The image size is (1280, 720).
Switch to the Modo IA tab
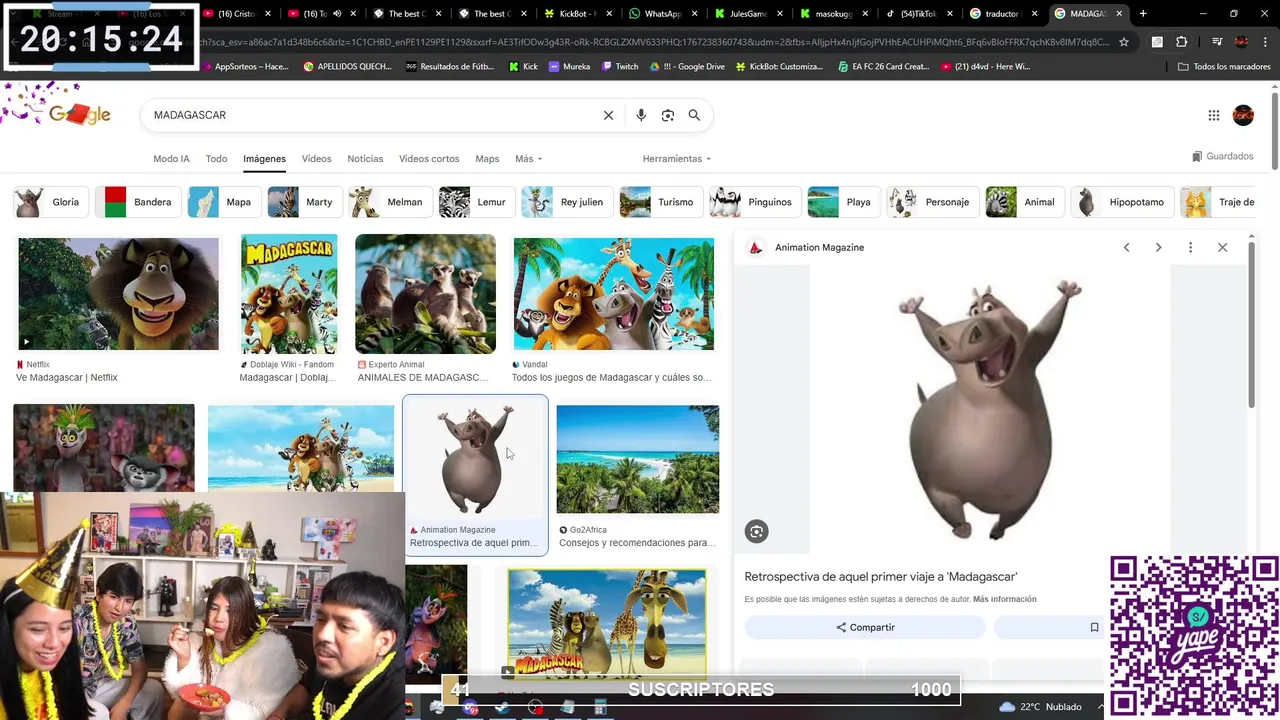click(171, 159)
